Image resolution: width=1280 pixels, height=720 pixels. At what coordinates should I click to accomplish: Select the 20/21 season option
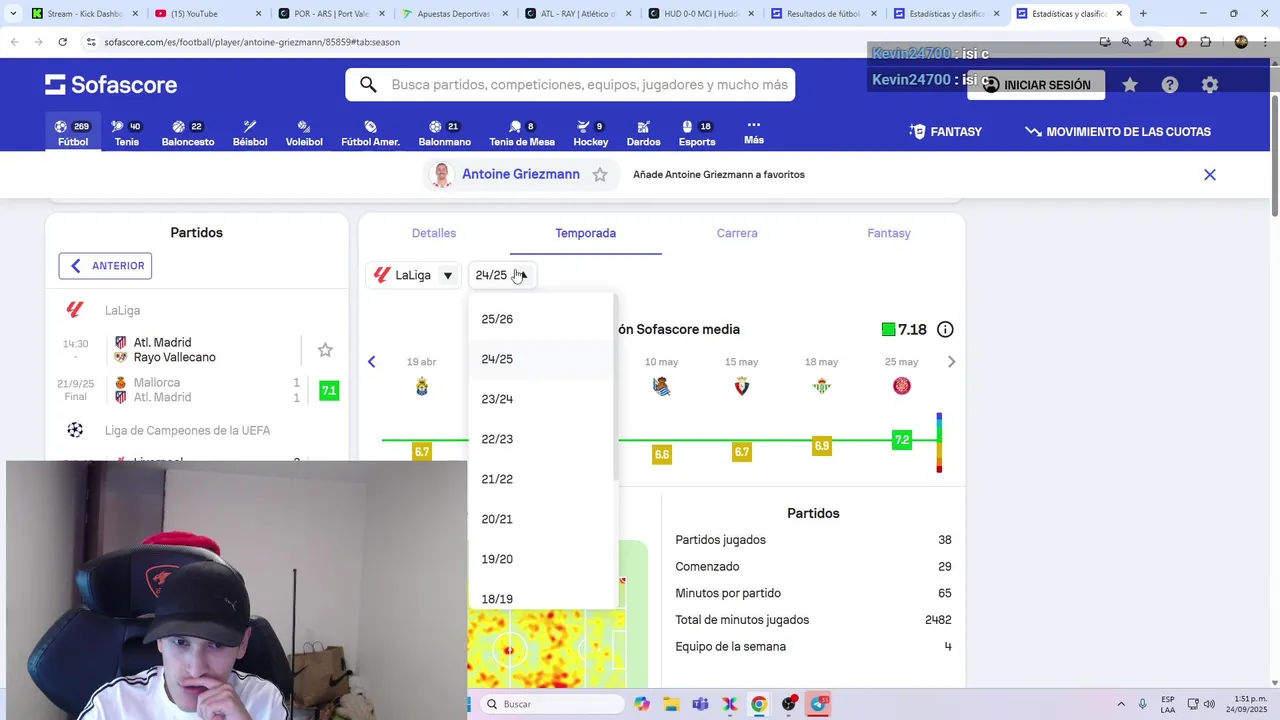coord(541,519)
